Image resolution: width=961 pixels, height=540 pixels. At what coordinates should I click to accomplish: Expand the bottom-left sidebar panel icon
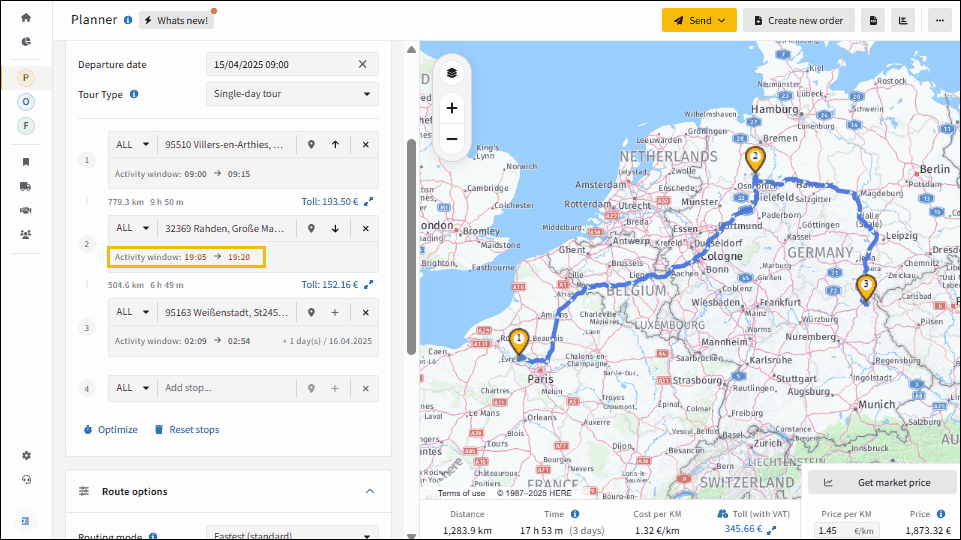tap(26, 520)
